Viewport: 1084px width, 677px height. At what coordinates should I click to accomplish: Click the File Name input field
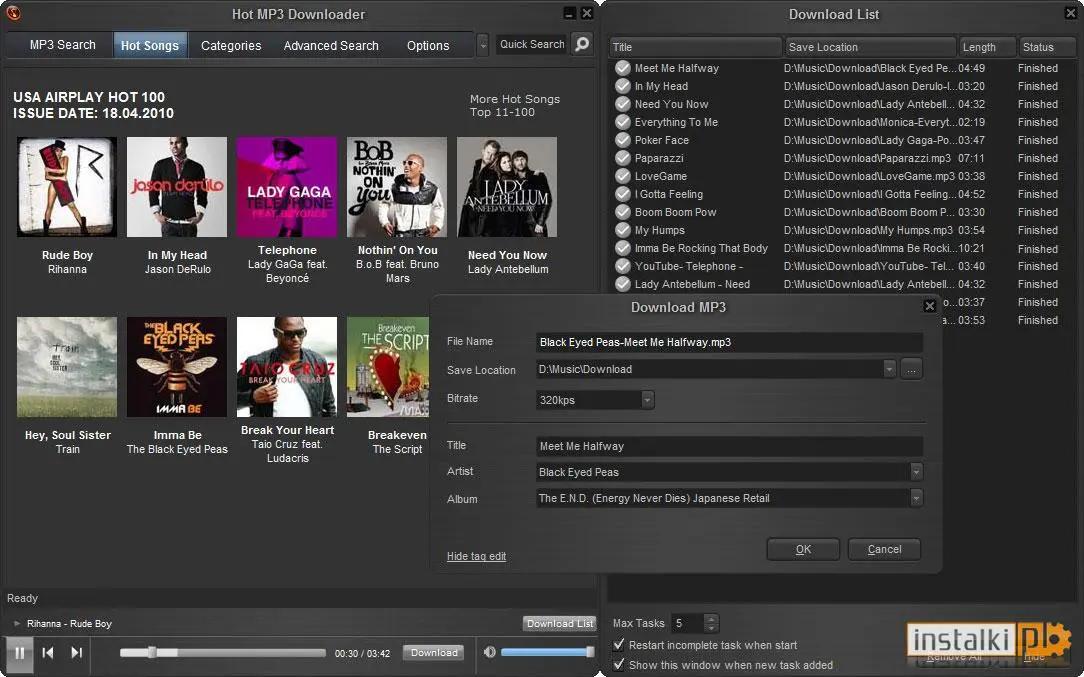[x=729, y=342]
